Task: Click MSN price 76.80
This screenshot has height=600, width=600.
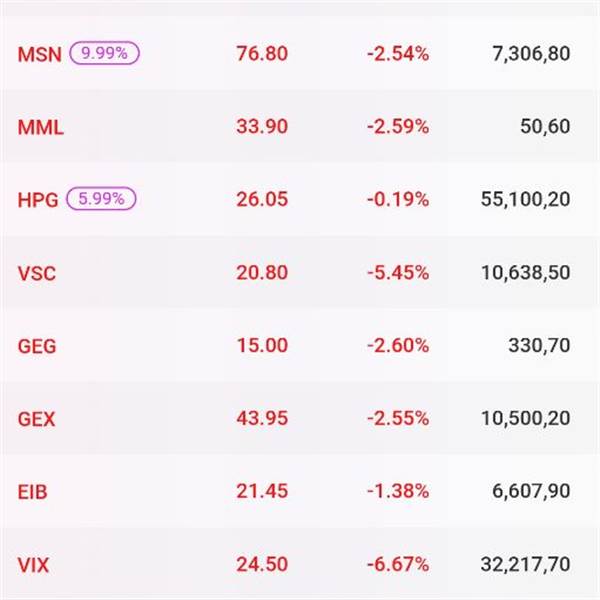Action: 262,53
